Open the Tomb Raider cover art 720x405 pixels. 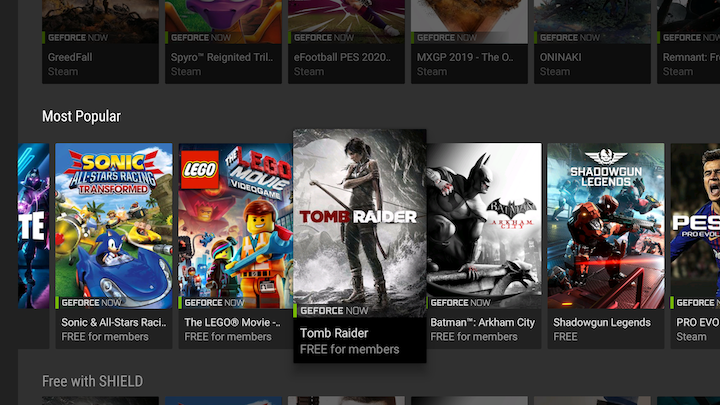pos(360,223)
